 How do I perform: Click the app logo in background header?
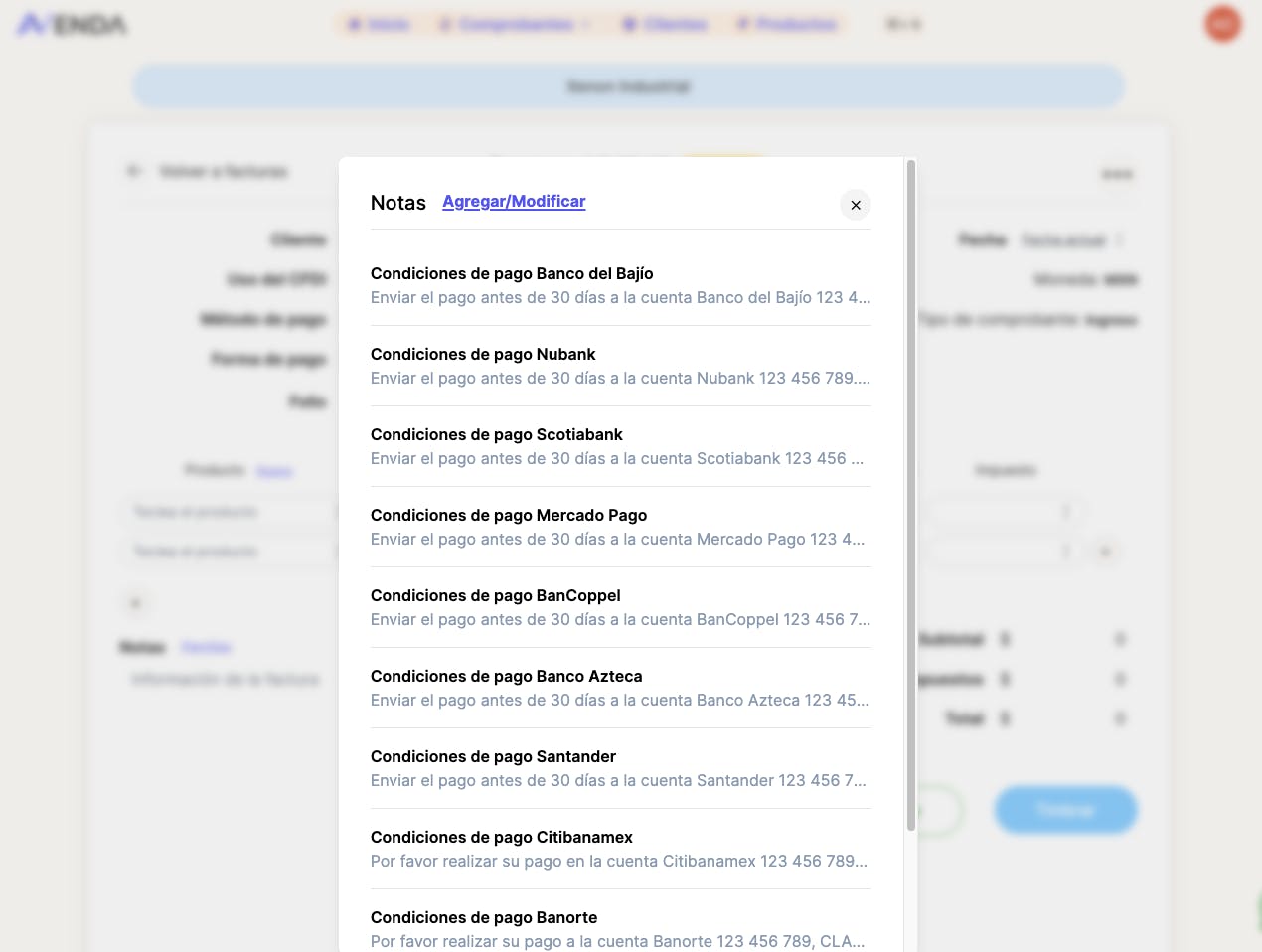tap(73, 24)
